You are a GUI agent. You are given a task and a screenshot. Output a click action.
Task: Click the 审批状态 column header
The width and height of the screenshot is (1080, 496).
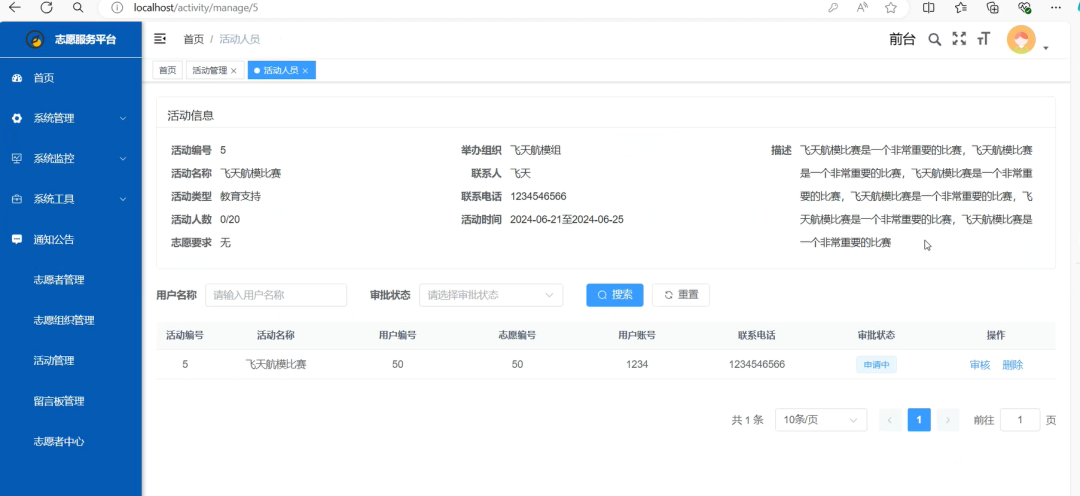[876, 335]
